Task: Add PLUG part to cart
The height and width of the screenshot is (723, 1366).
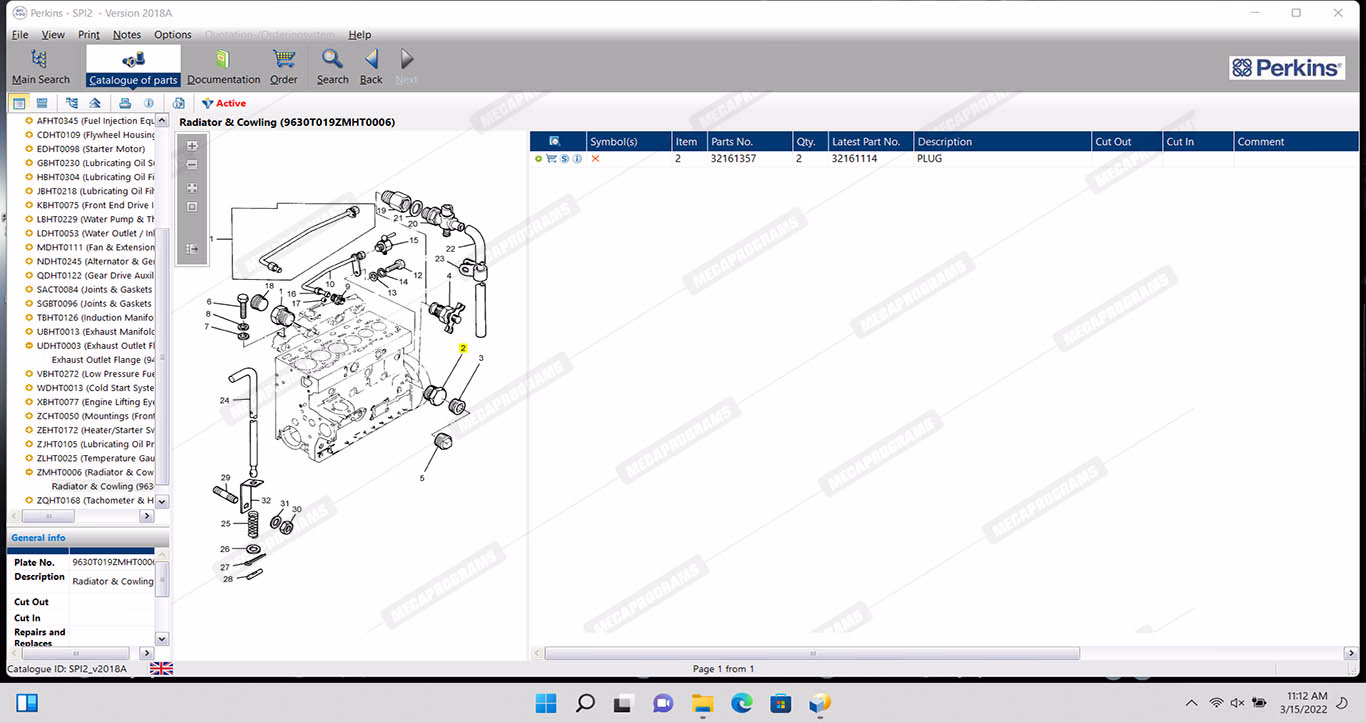Action: [551, 159]
